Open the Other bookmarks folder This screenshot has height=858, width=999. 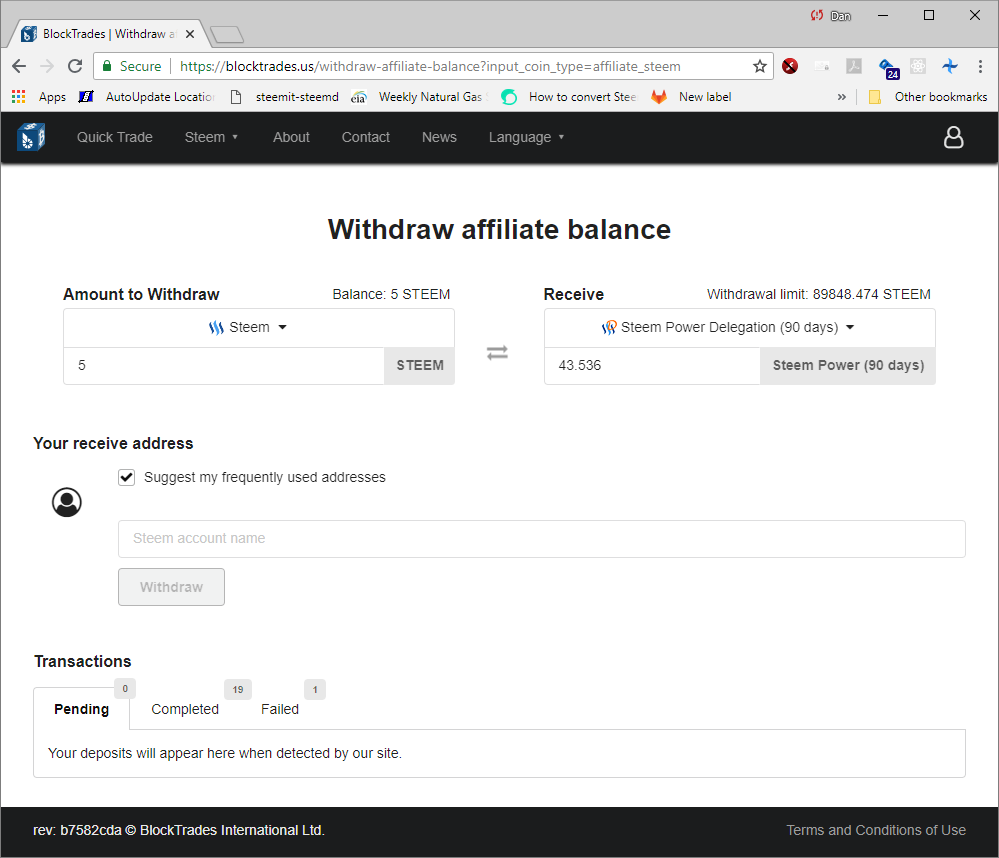(928, 97)
